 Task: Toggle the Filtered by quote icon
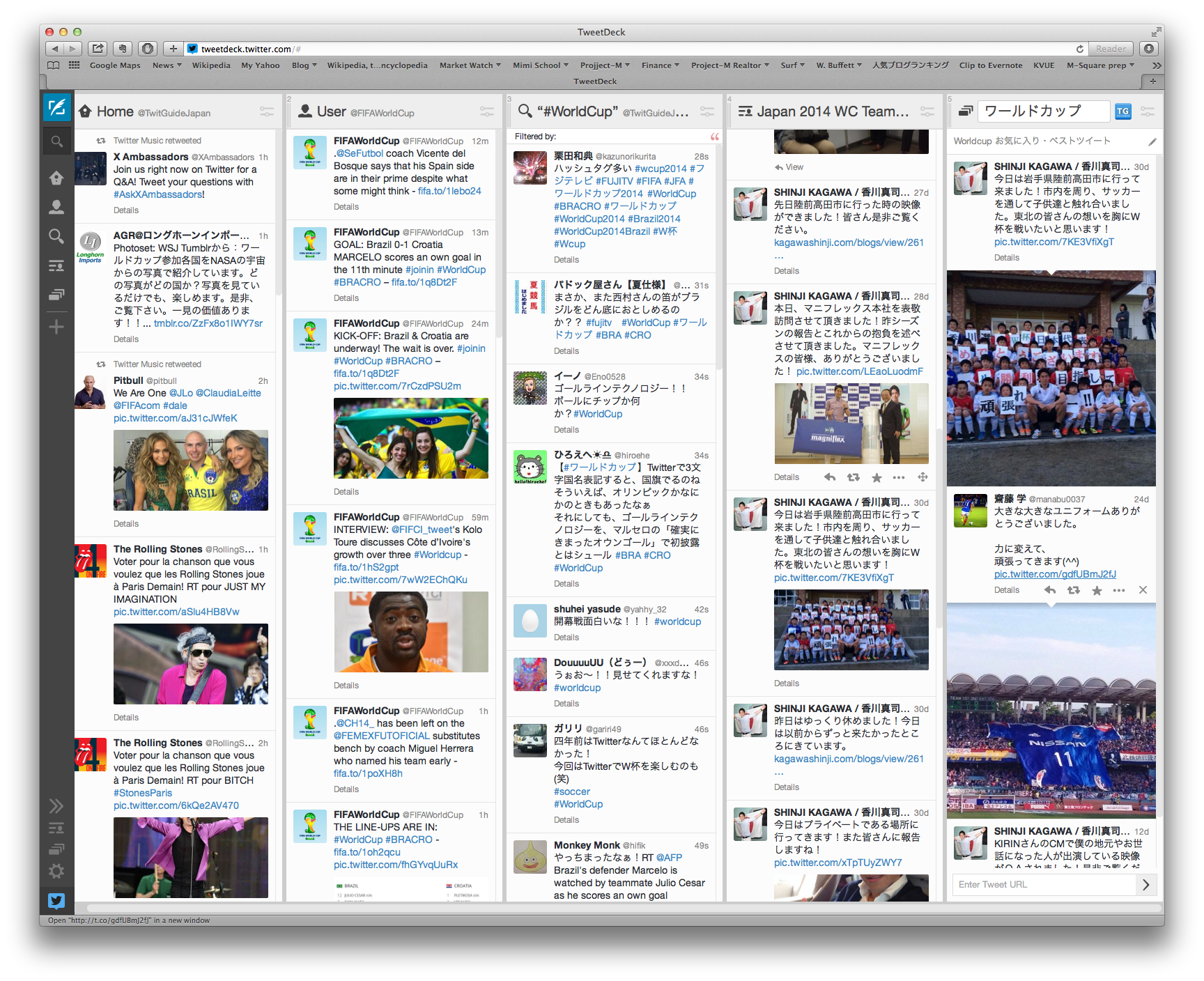click(714, 137)
